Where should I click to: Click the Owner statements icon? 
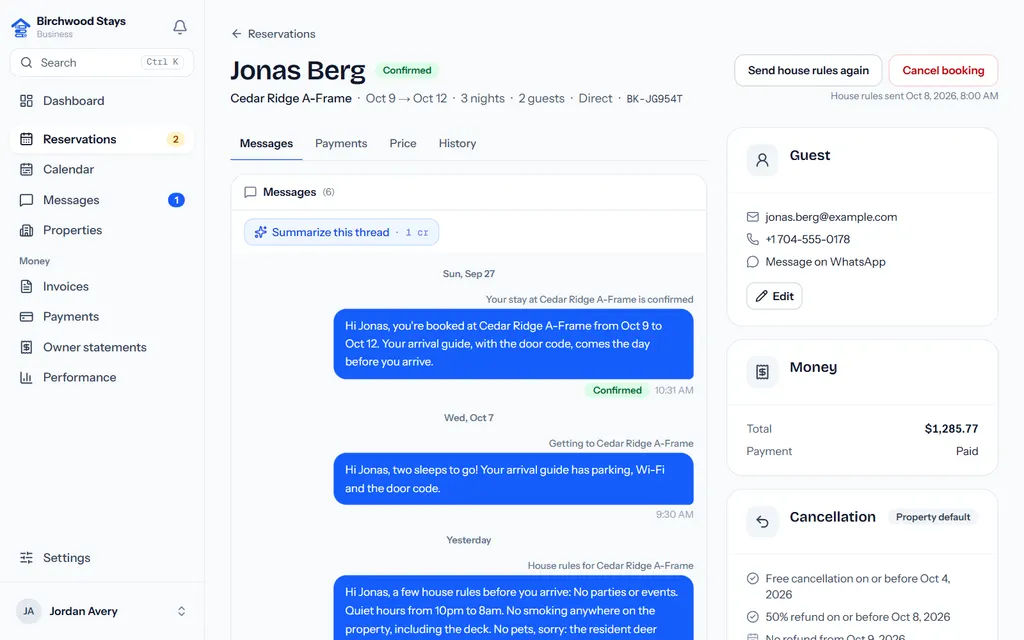tap(26, 347)
